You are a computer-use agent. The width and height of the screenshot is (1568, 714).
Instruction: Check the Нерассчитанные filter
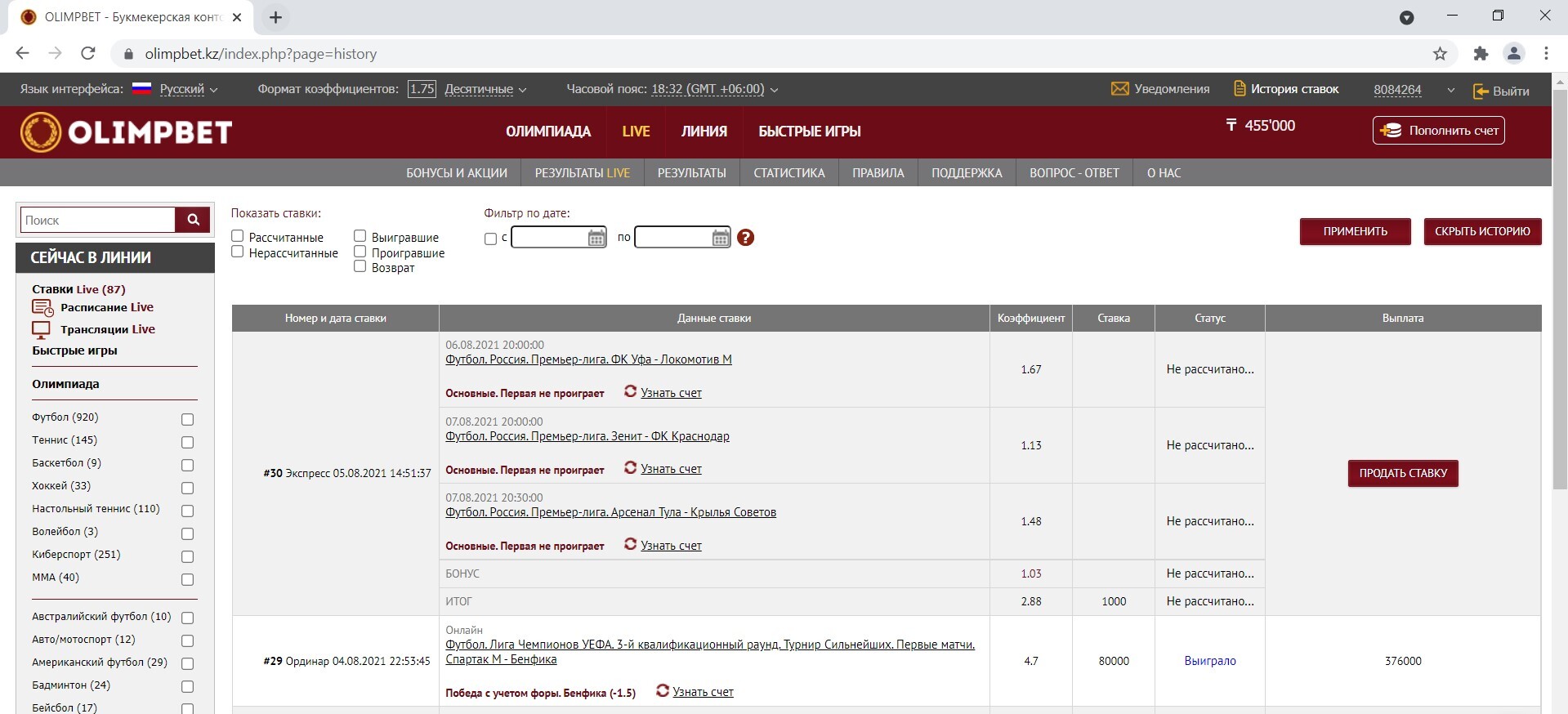coord(238,252)
